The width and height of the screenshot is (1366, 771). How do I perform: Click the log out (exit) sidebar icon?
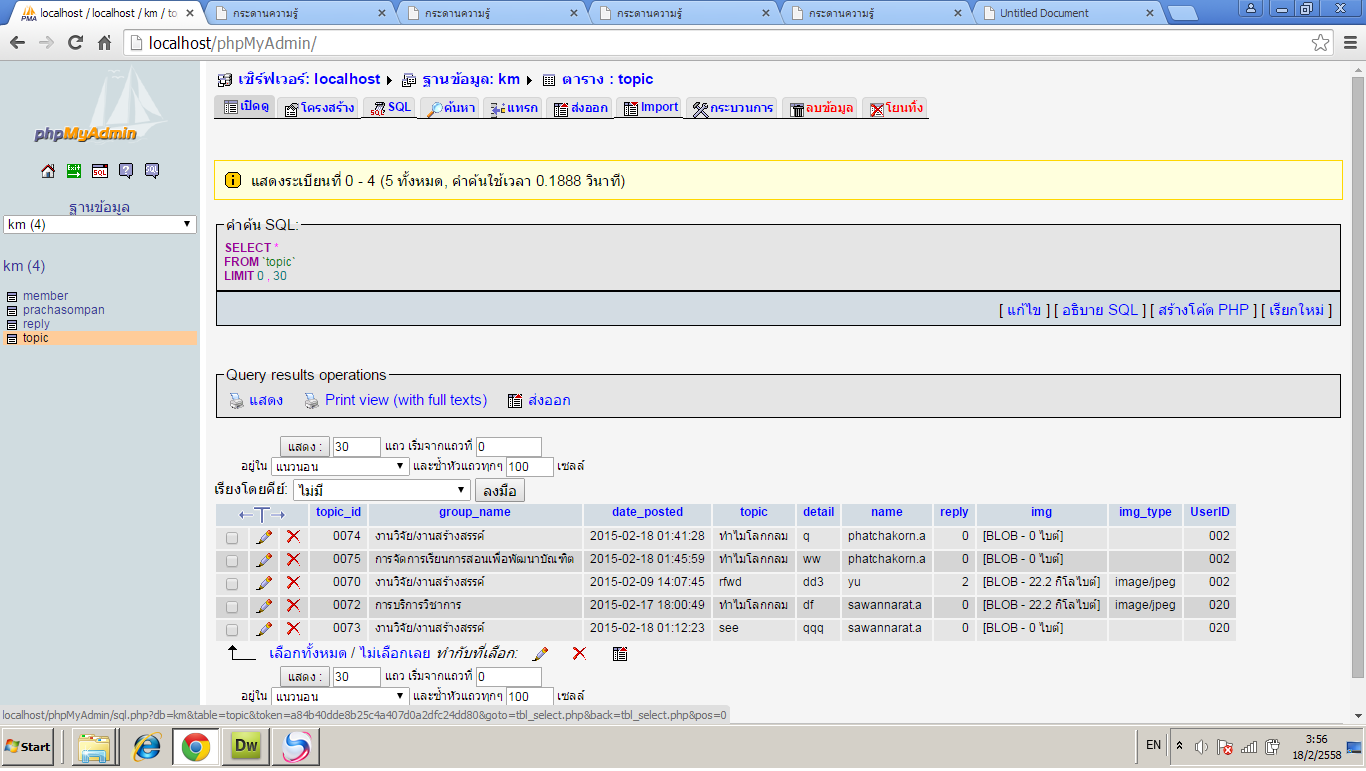(x=74, y=171)
